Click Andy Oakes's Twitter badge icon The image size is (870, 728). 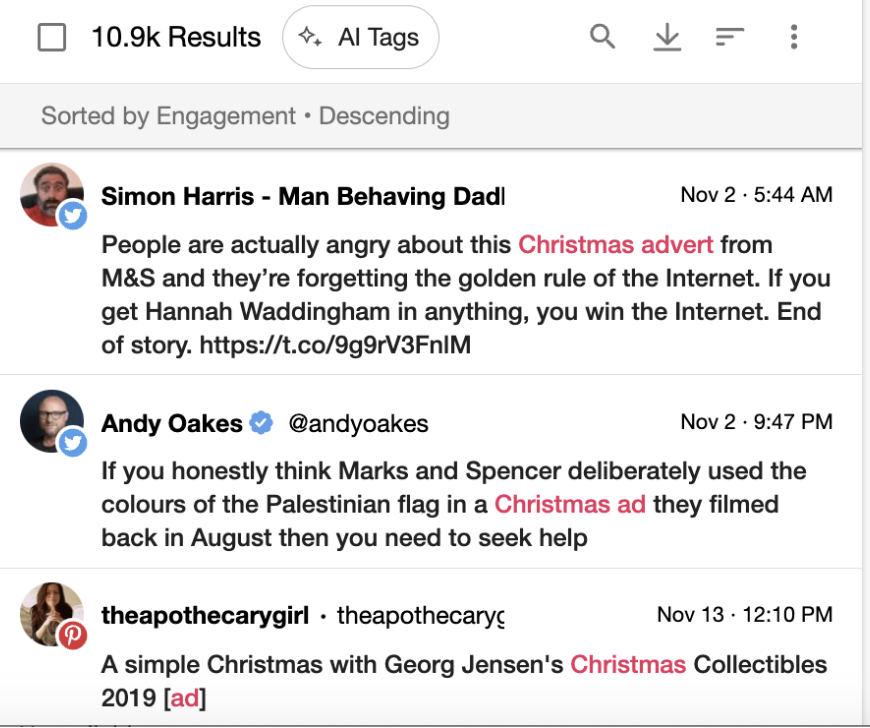click(73, 442)
